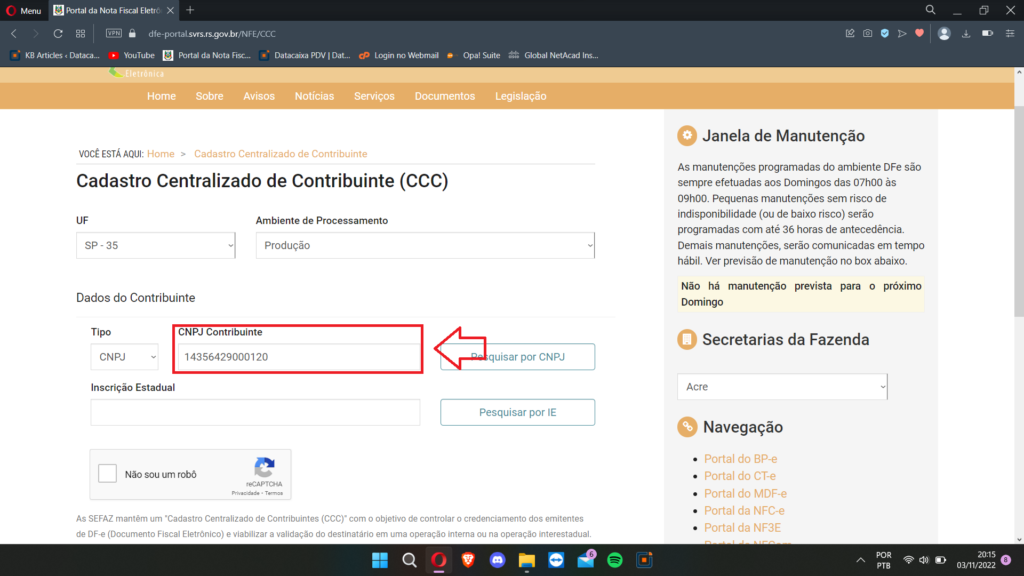Reload the page with refresh icon
The height and width of the screenshot is (576, 1024).
pos(58,33)
